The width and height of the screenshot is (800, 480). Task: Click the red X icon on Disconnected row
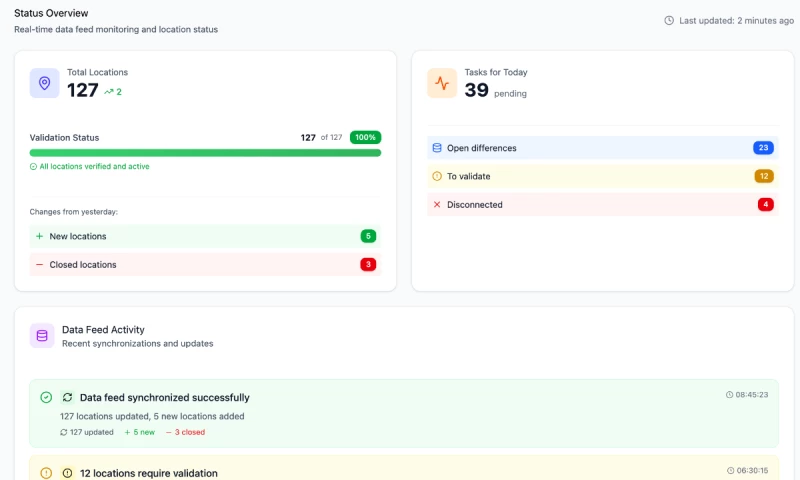437,205
